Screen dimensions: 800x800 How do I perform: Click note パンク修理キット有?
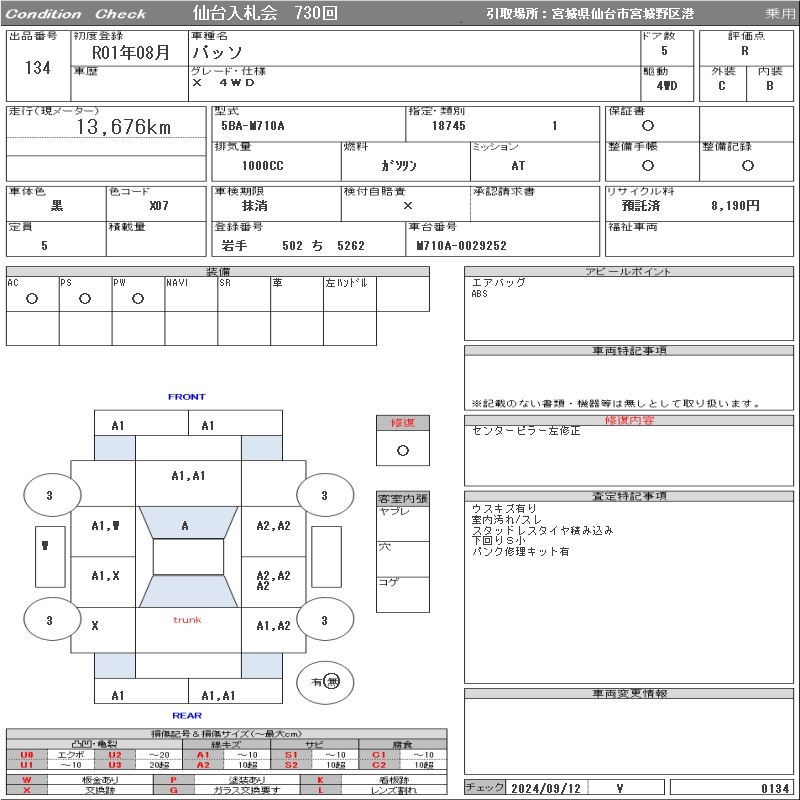520,552
